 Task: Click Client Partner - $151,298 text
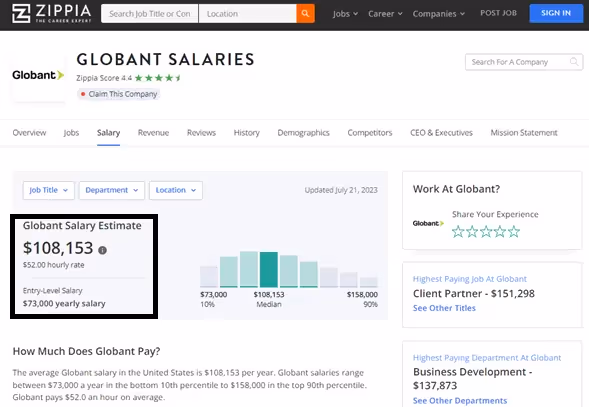click(474, 294)
